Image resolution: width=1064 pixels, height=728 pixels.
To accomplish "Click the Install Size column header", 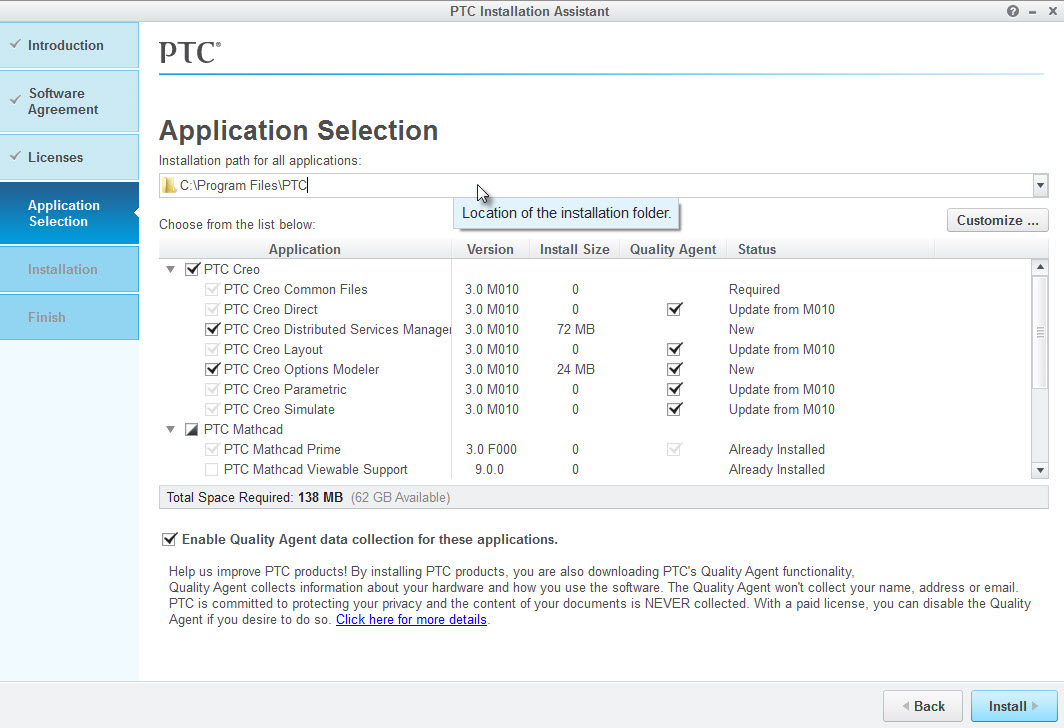I will 574,249.
